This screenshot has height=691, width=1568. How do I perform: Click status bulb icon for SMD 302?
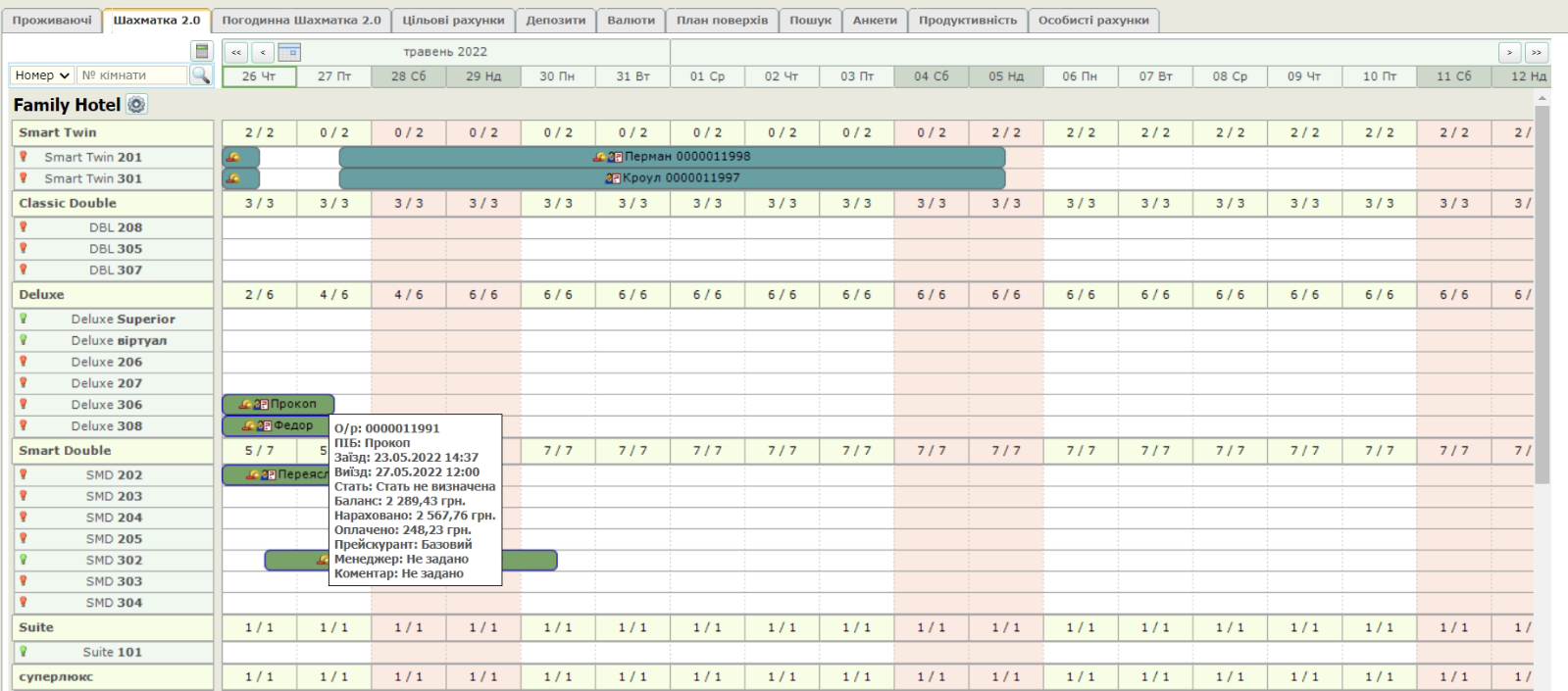[x=23, y=560]
